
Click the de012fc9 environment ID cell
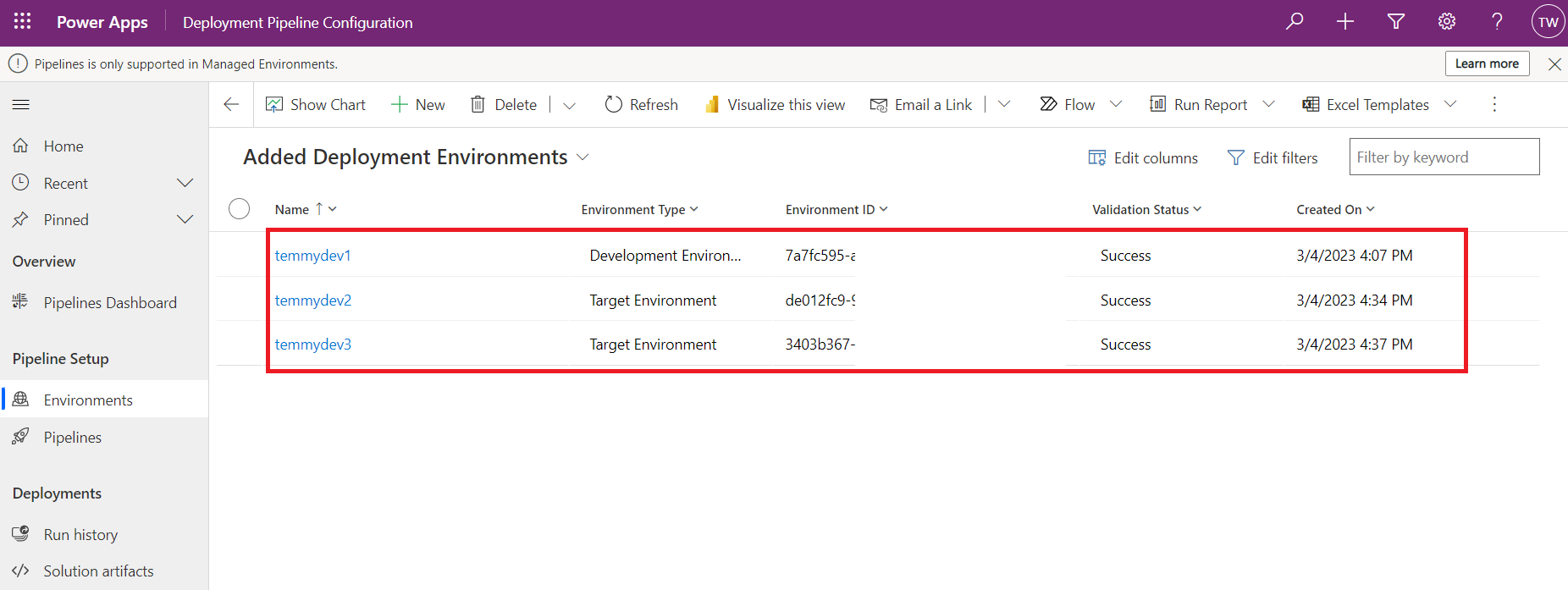tap(820, 301)
